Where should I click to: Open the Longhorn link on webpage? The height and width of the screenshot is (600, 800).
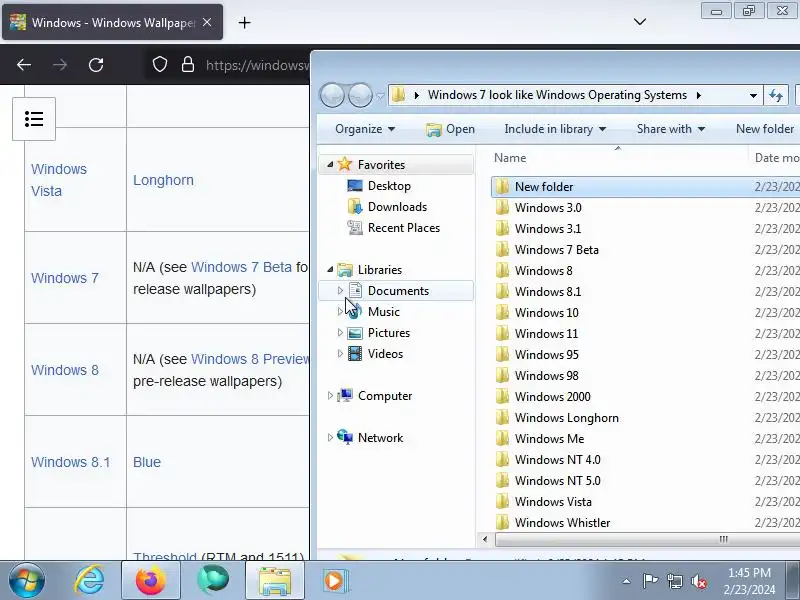tap(163, 180)
